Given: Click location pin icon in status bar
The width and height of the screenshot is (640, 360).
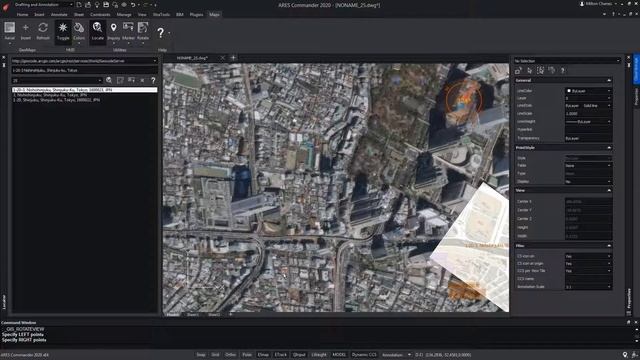Looking at the screenshot, I should [625, 355].
